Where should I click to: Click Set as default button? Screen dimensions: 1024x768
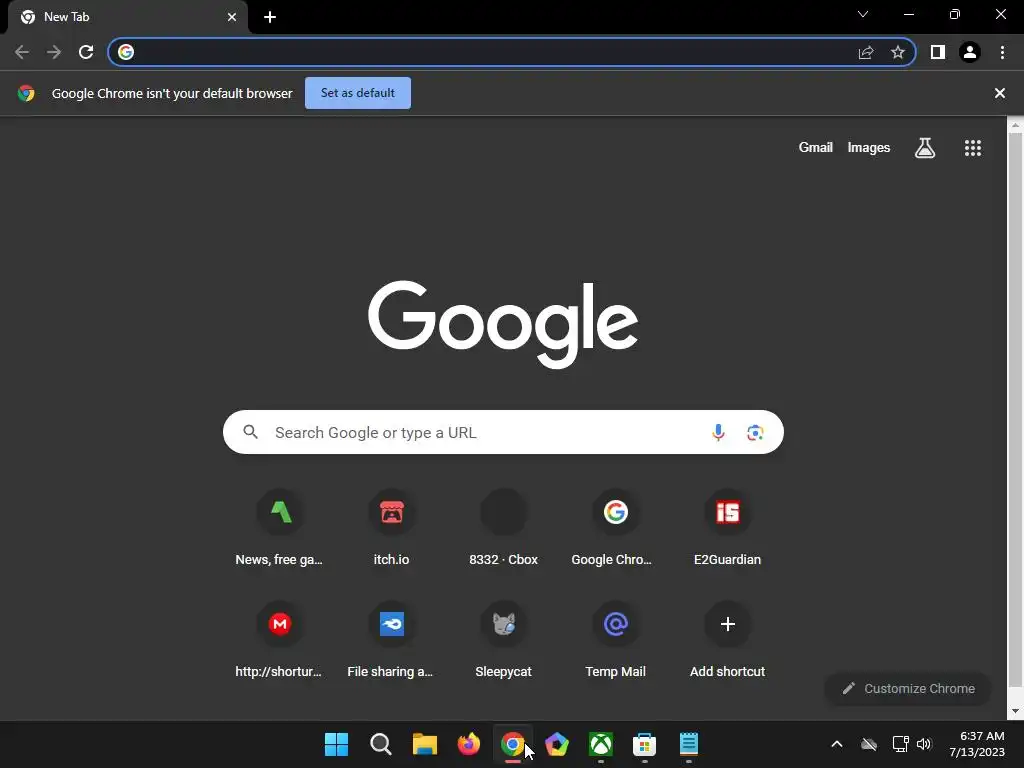[358, 93]
